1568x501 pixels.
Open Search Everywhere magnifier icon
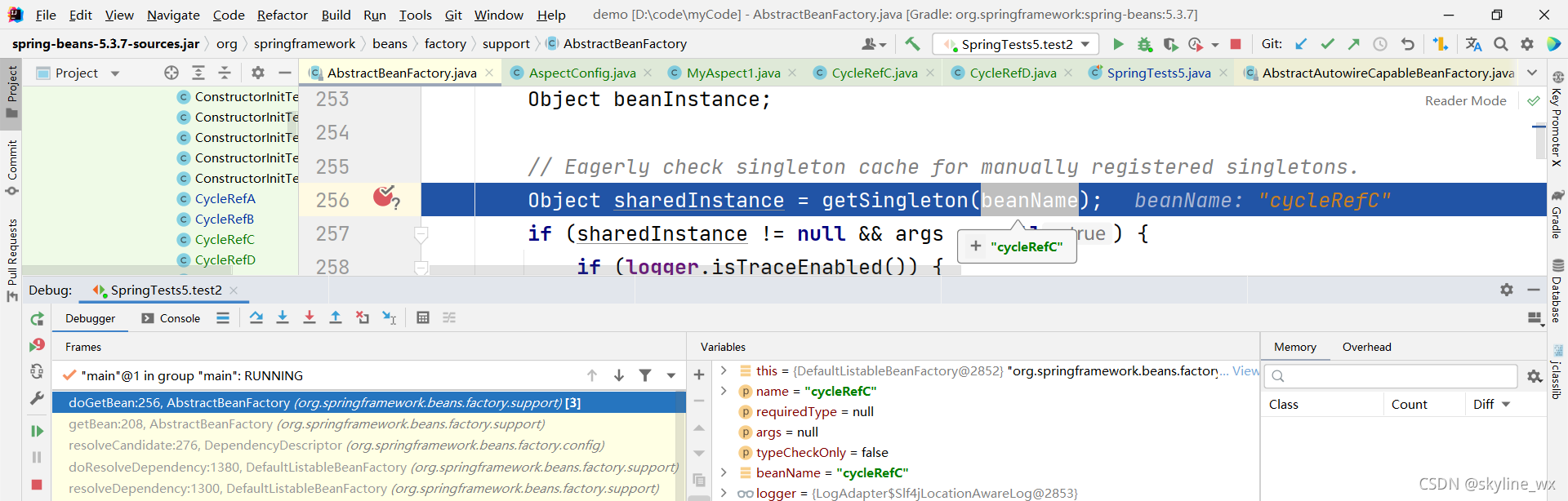(1501, 44)
